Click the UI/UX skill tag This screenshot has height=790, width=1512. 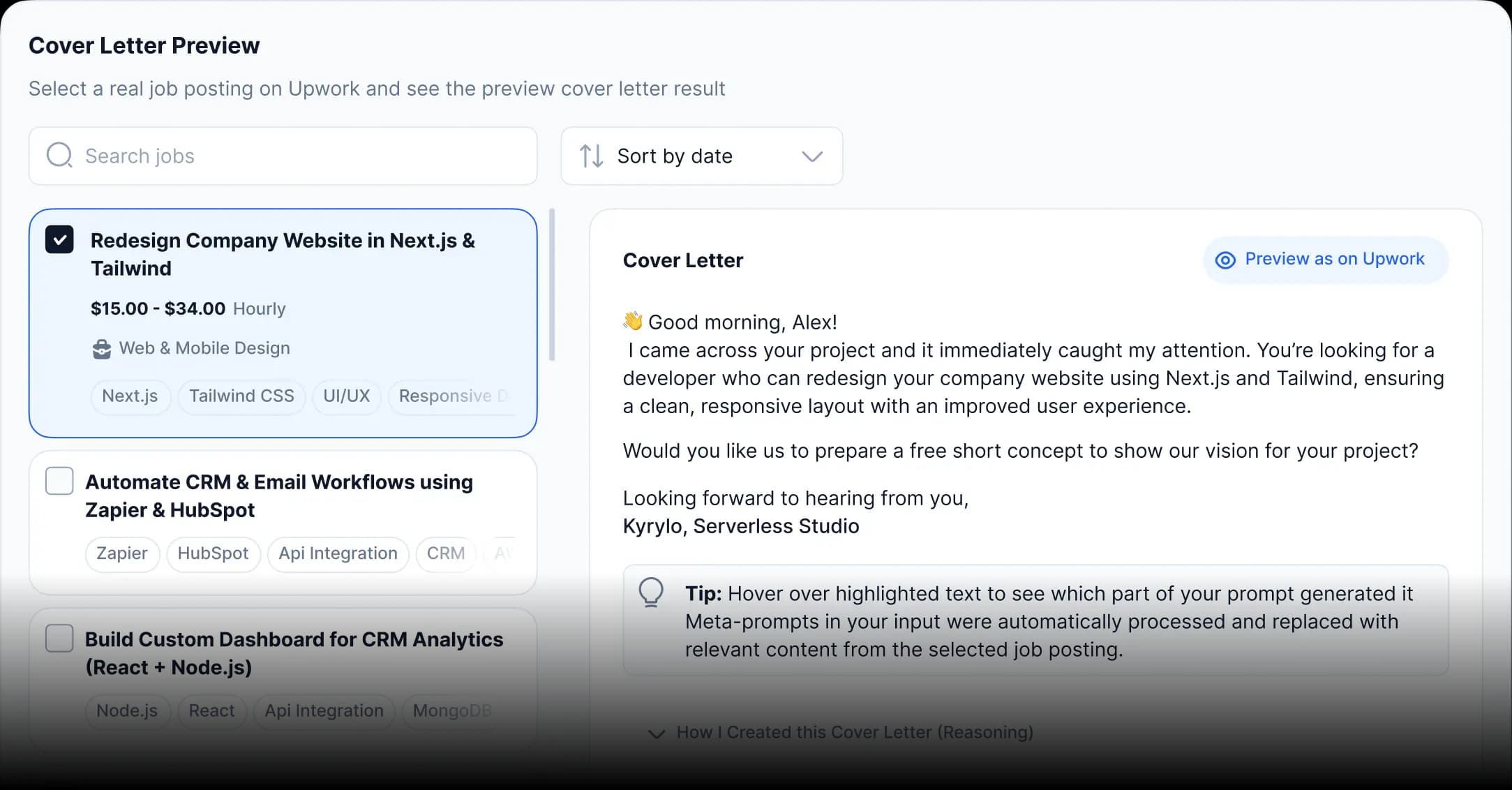[x=346, y=396]
